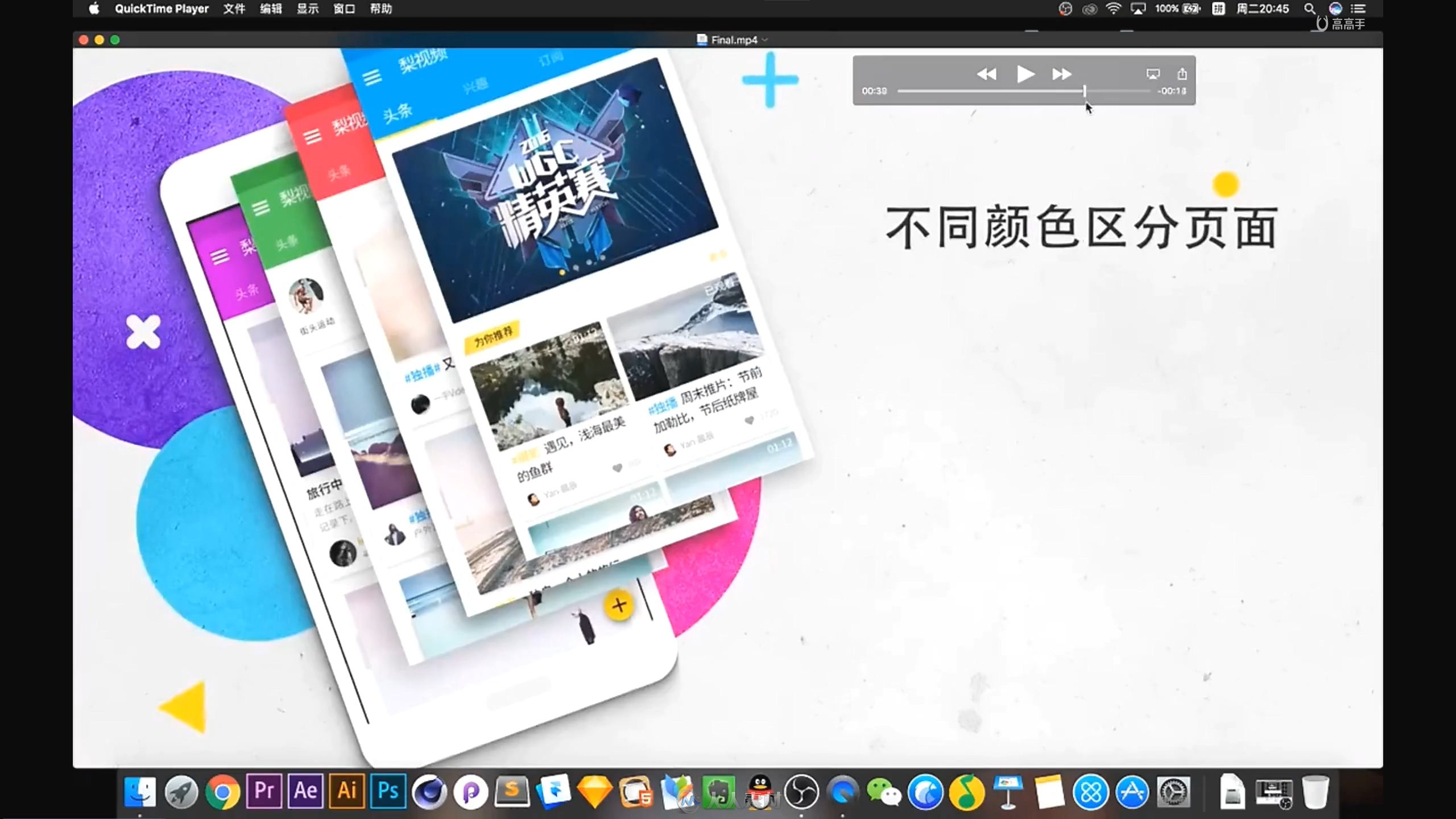
Task: Click the Hype HTML5 Dock icon
Action: point(636,791)
